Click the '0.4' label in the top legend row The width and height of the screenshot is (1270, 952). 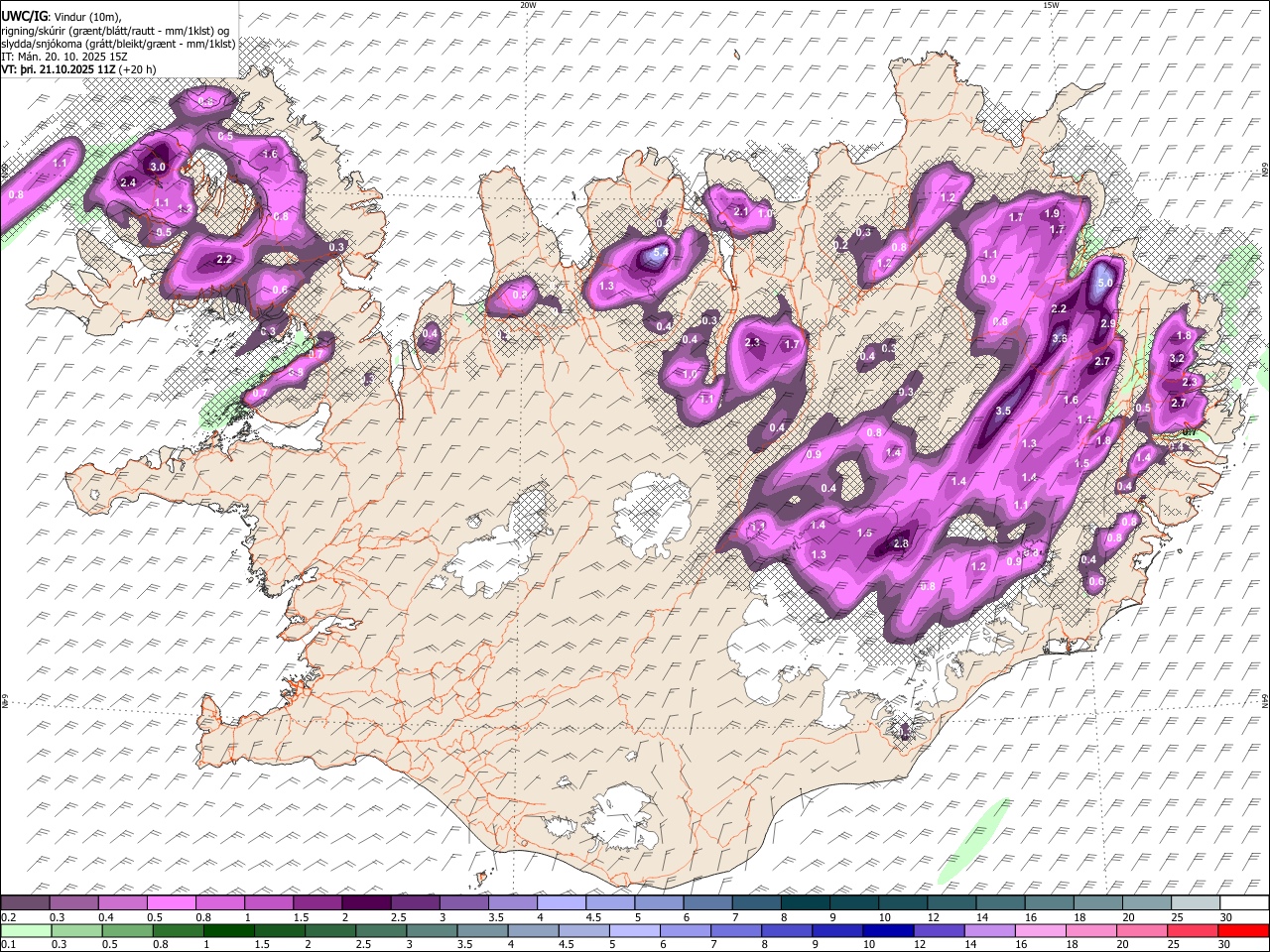pos(106,917)
